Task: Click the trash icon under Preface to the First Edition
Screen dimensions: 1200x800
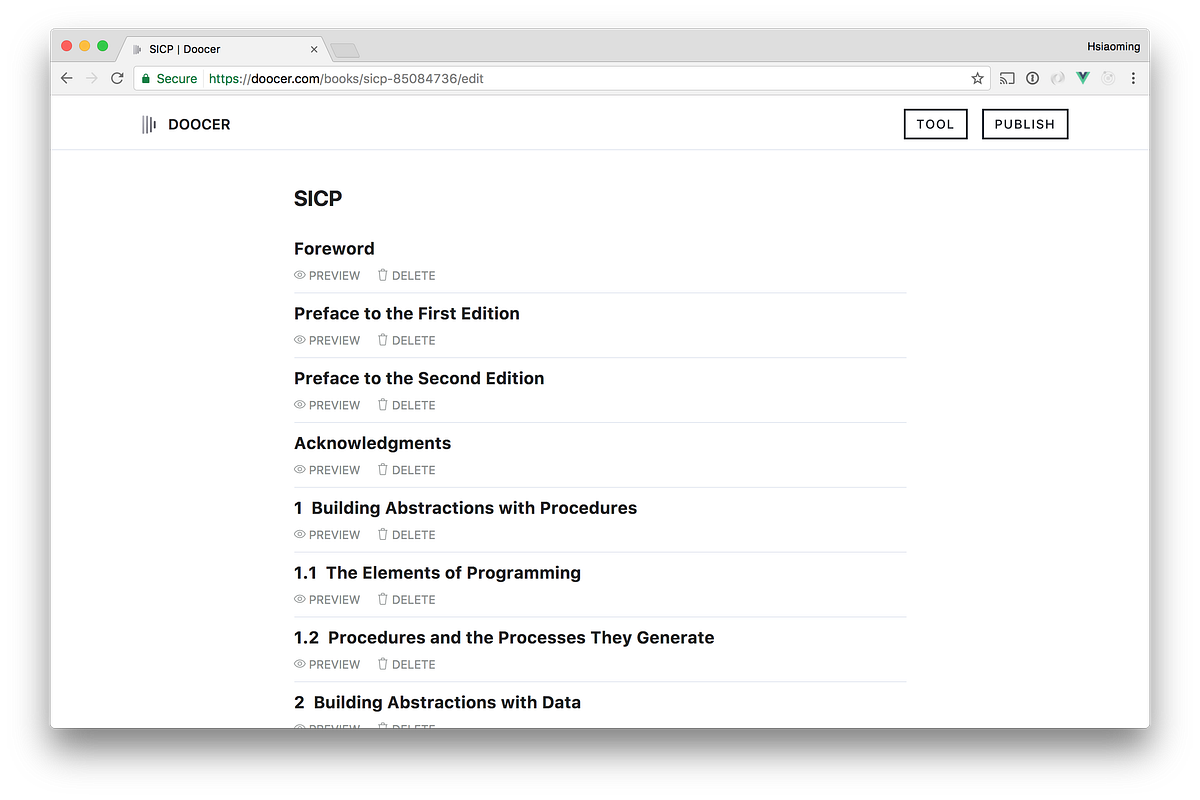Action: coord(381,340)
